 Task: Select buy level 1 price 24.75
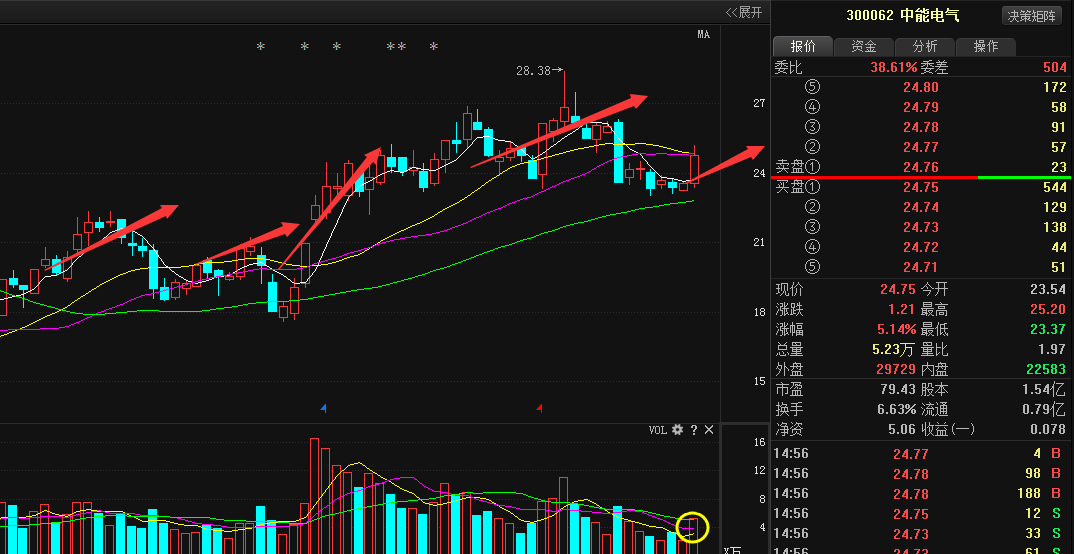pos(920,187)
